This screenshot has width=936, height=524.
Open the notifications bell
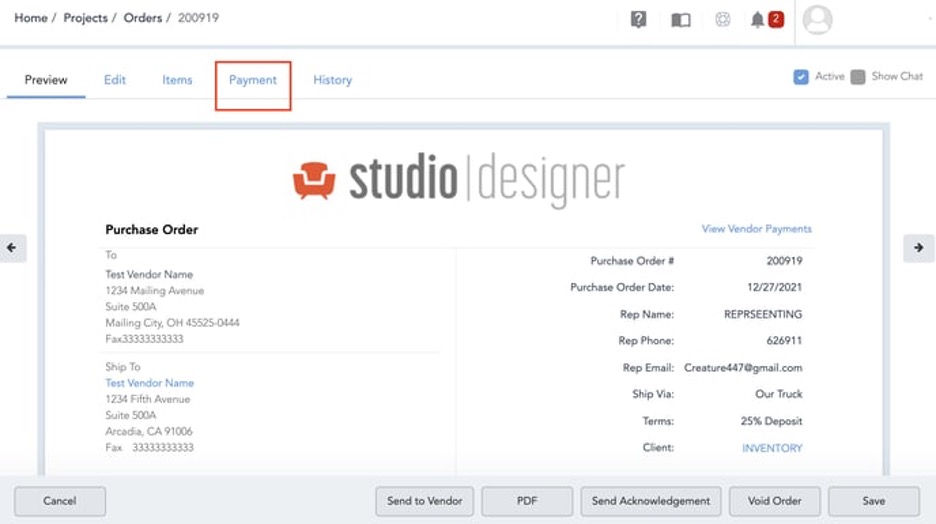coord(757,20)
